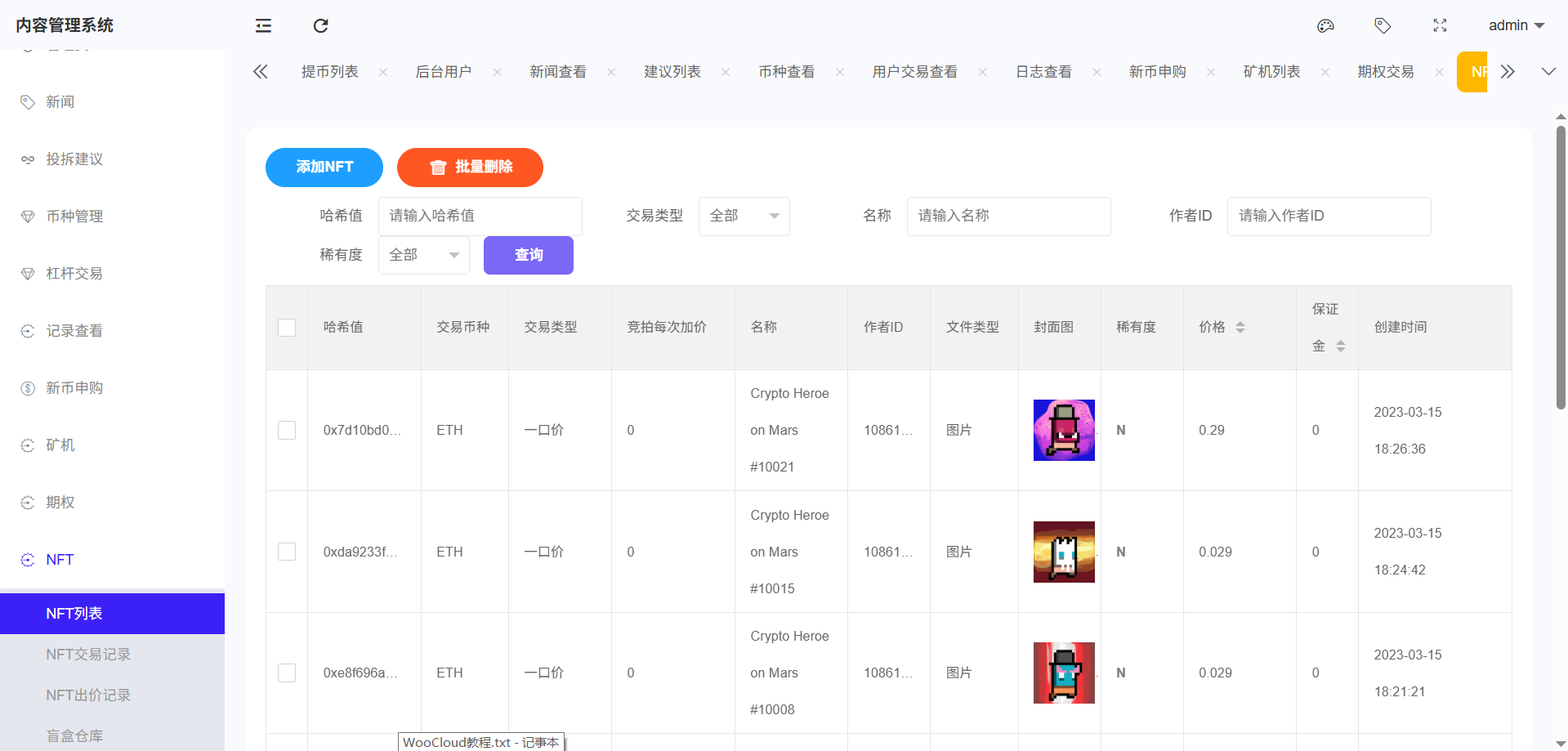Open the 交易类型 dropdown

pyautogui.click(x=744, y=216)
